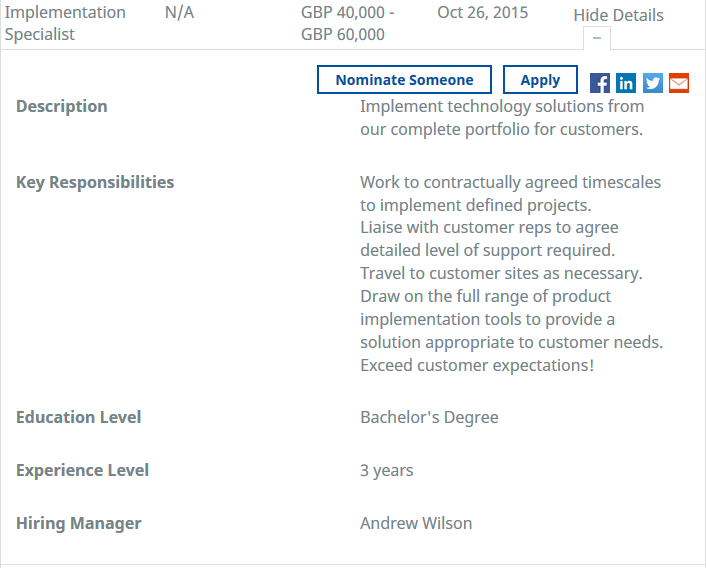
Task: Share the job on Twitter
Action: [653, 83]
